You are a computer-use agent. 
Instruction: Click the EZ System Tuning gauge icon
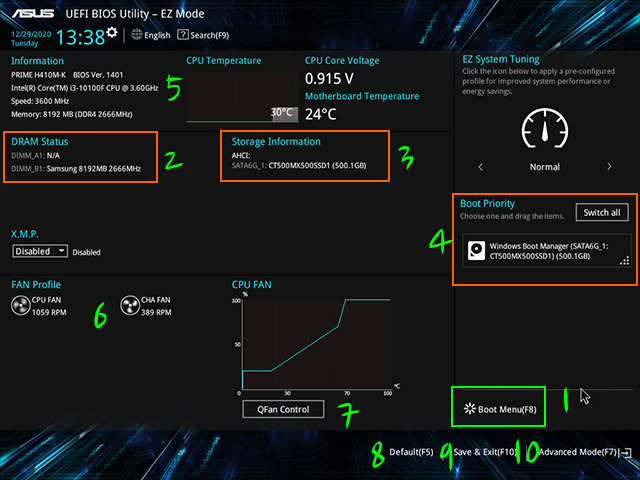click(545, 128)
